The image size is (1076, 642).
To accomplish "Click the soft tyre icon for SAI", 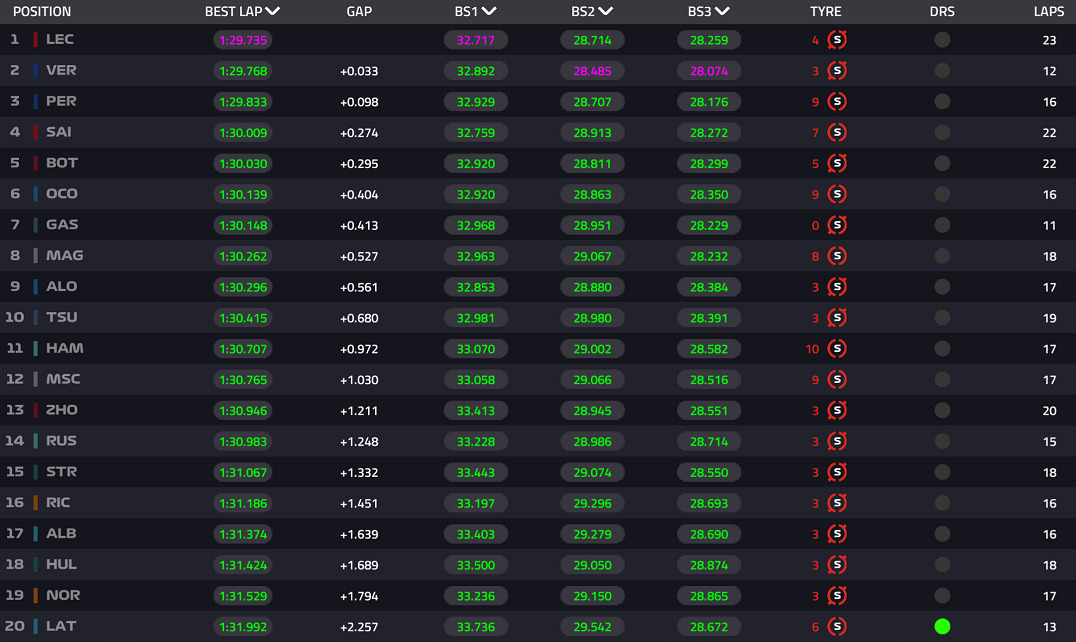I will click(x=838, y=132).
